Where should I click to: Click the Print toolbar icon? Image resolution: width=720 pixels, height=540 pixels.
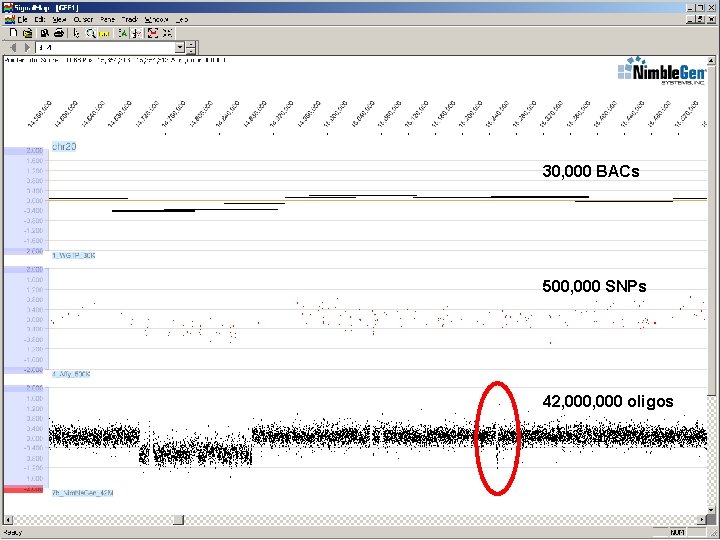pyautogui.click(x=59, y=33)
